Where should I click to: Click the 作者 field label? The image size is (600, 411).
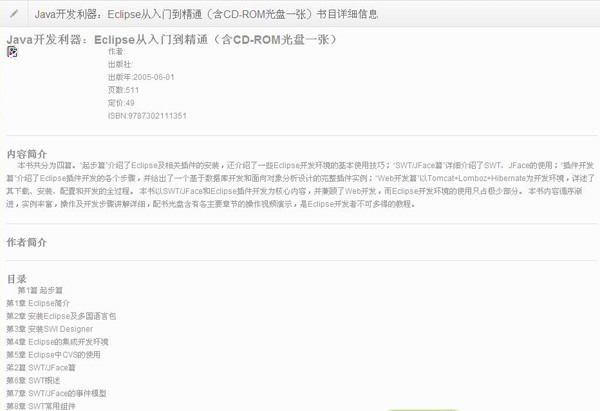pyautogui.click(x=116, y=51)
